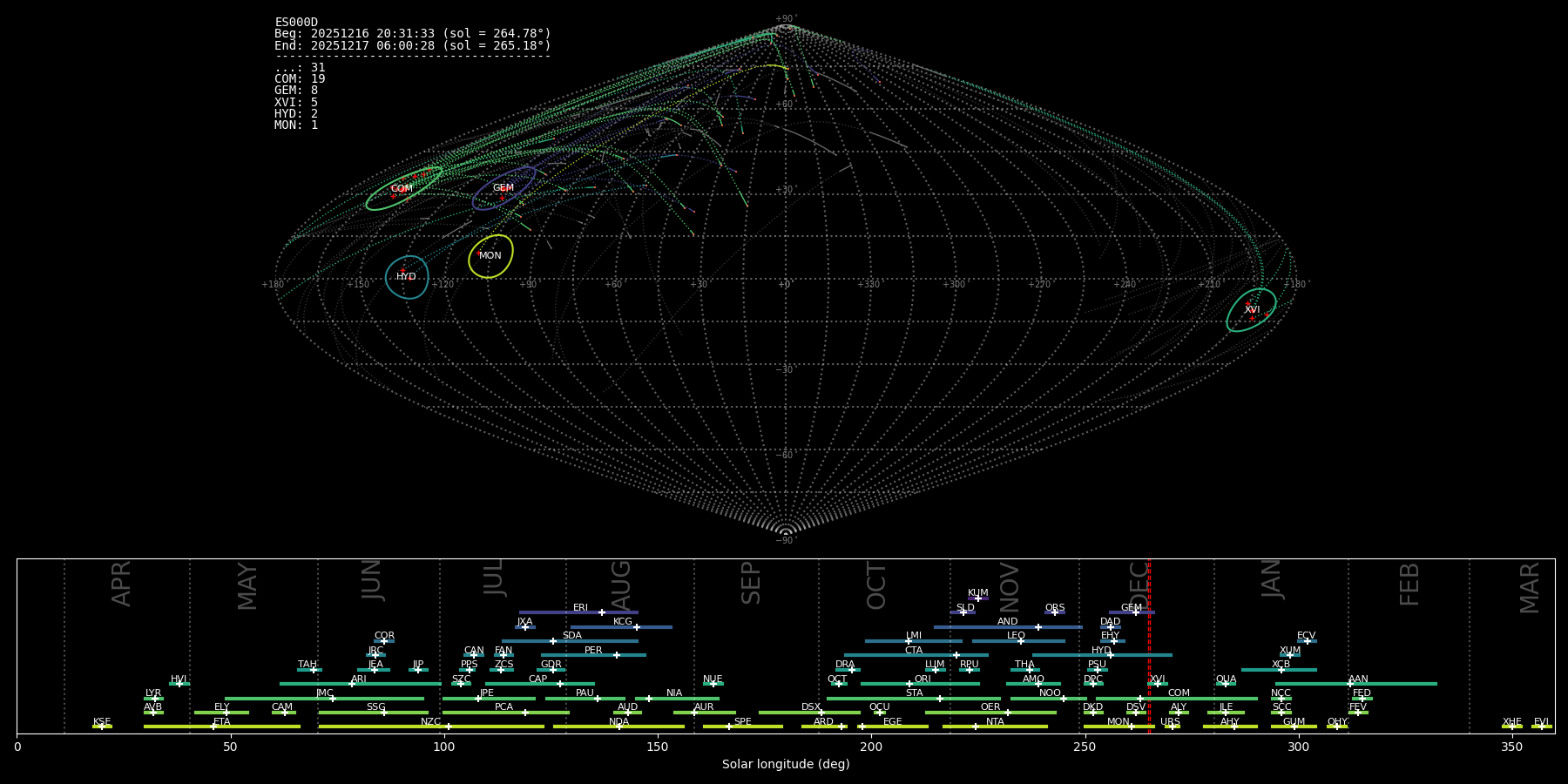Click the STA shower label on the timeline
This screenshot has height=784, width=1568.
point(914,693)
